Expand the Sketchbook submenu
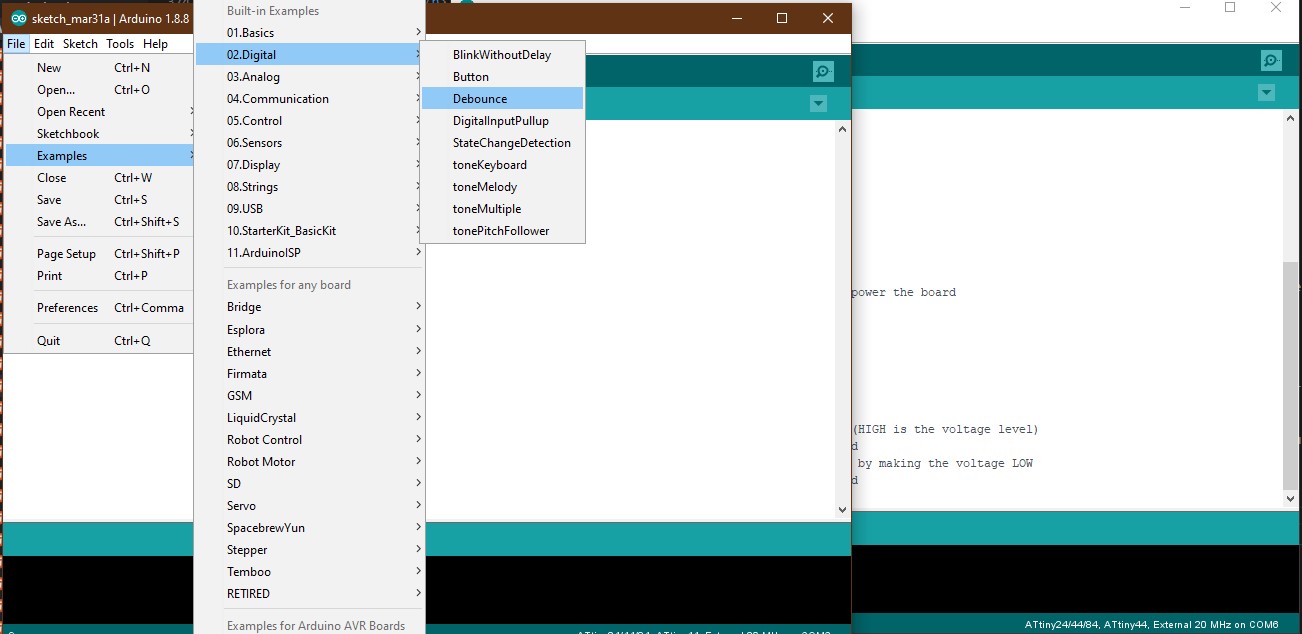The width and height of the screenshot is (1302, 634). click(x=99, y=134)
